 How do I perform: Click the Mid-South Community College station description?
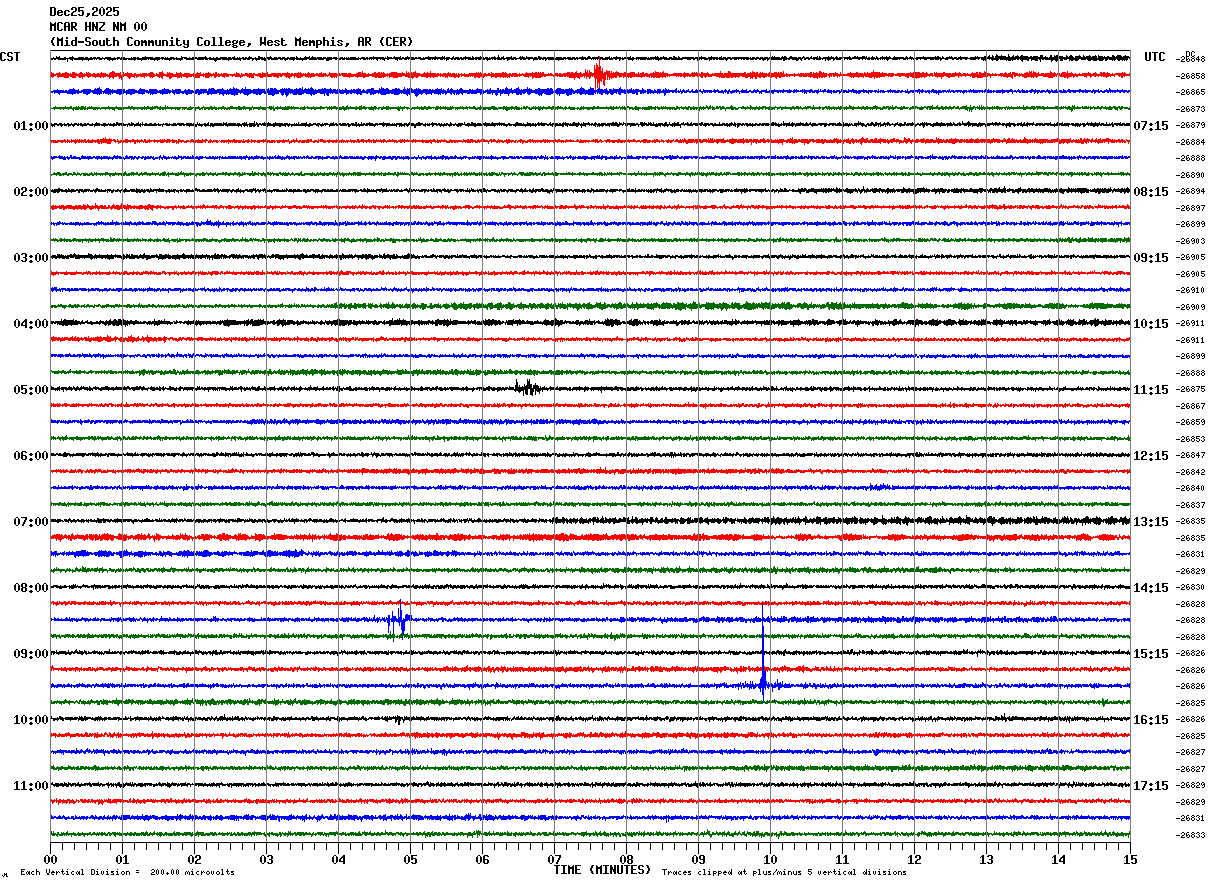[x=231, y=42]
